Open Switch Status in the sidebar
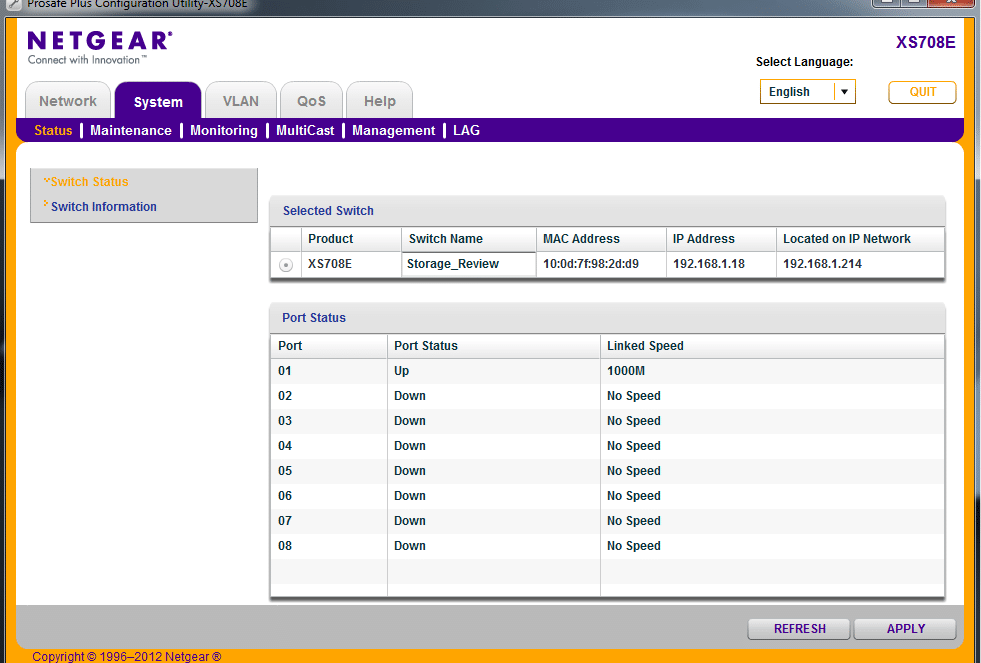This screenshot has height=663, width=981. point(89,181)
